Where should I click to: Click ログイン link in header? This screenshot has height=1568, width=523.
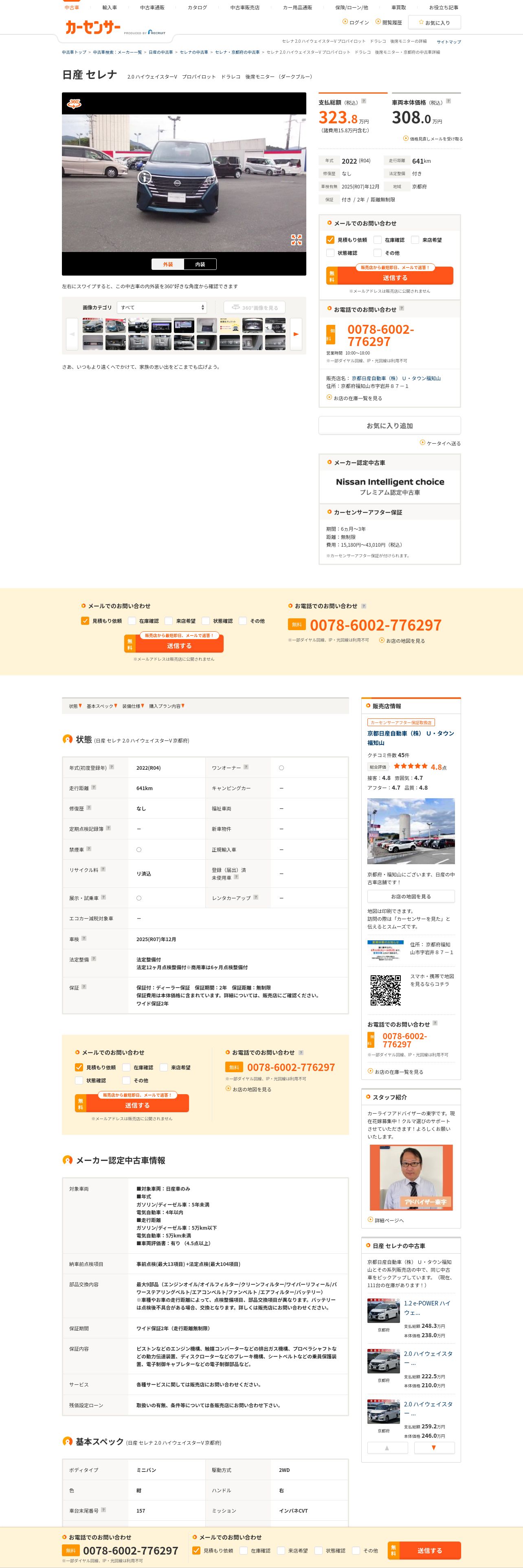[356, 22]
